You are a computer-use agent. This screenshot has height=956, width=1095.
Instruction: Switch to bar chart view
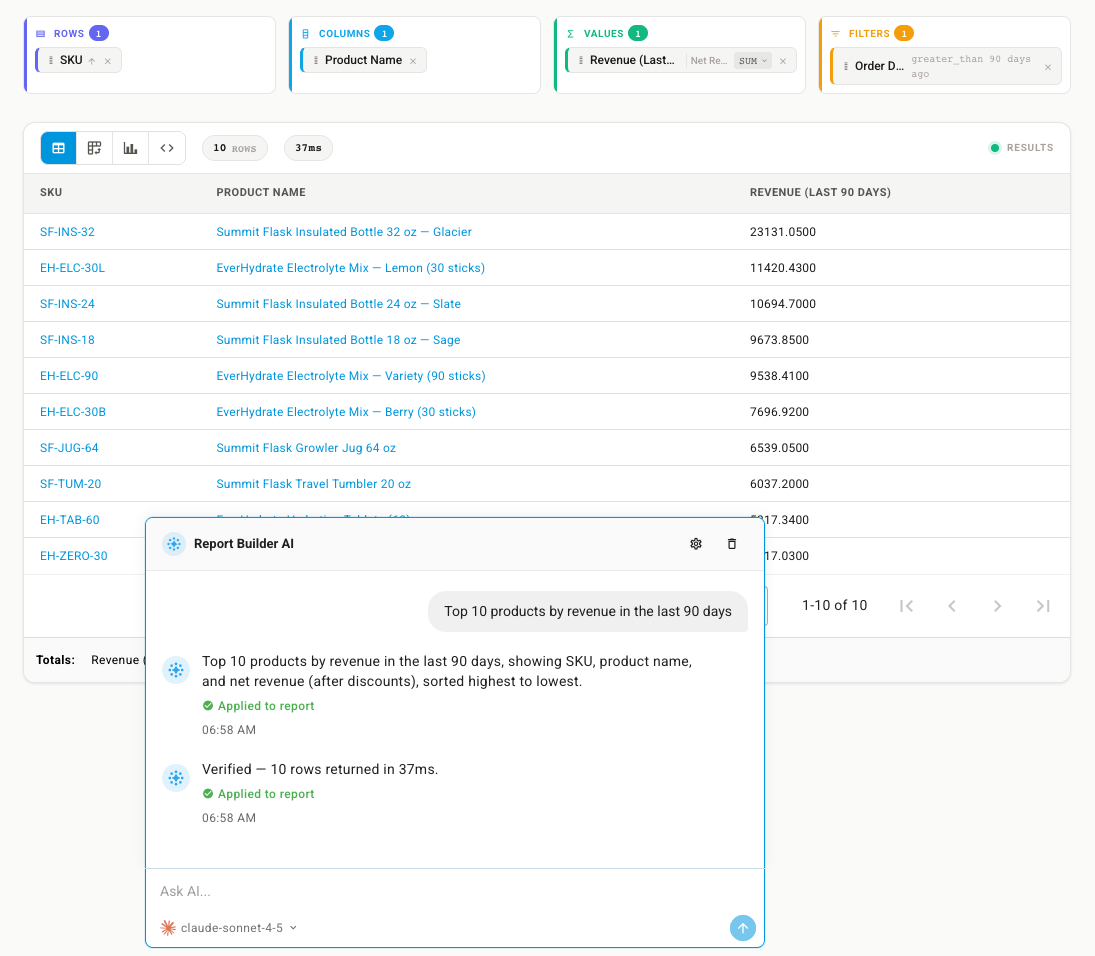tap(131, 148)
